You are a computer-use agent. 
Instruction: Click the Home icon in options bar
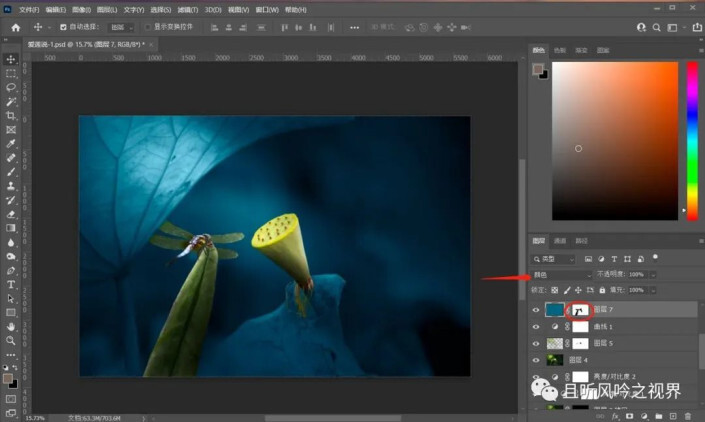point(15,27)
